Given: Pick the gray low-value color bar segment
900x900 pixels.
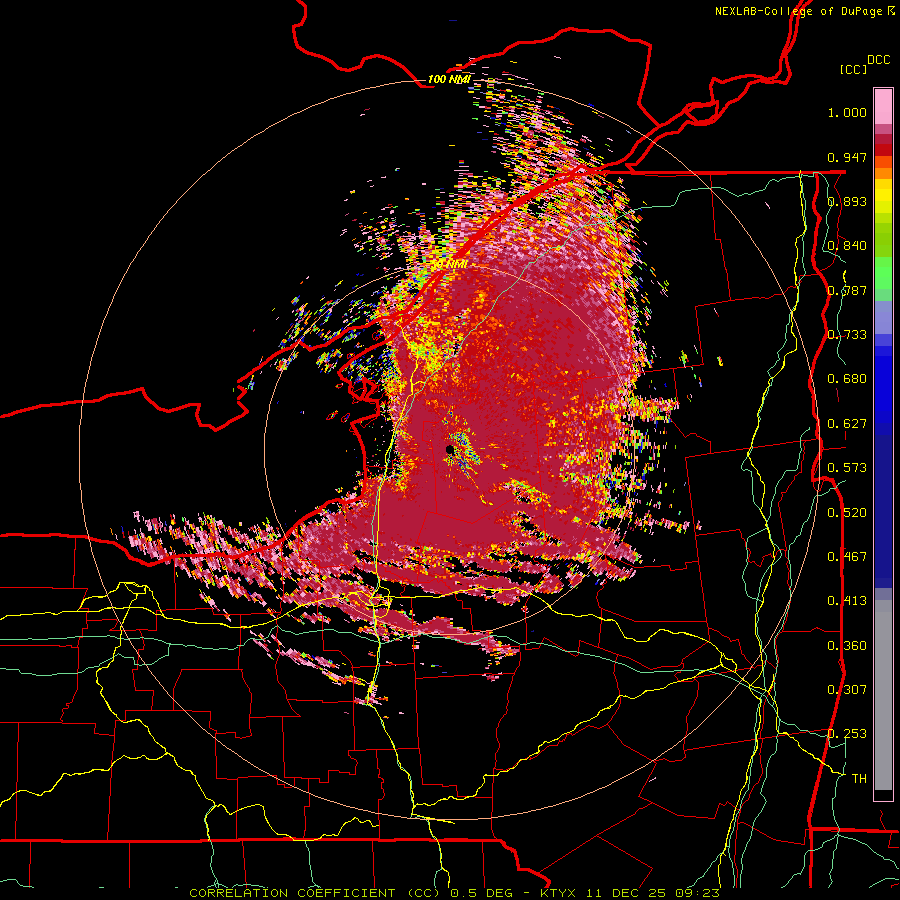Looking at the screenshot, I should pos(883,695).
